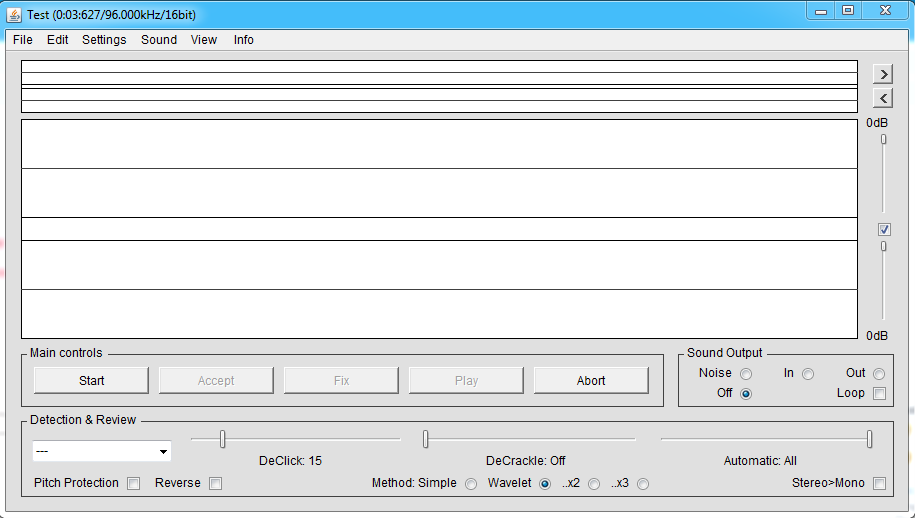Open the Sound menu
Image resolution: width=915 pixels, height=518 pixels.
coord(159,40)
